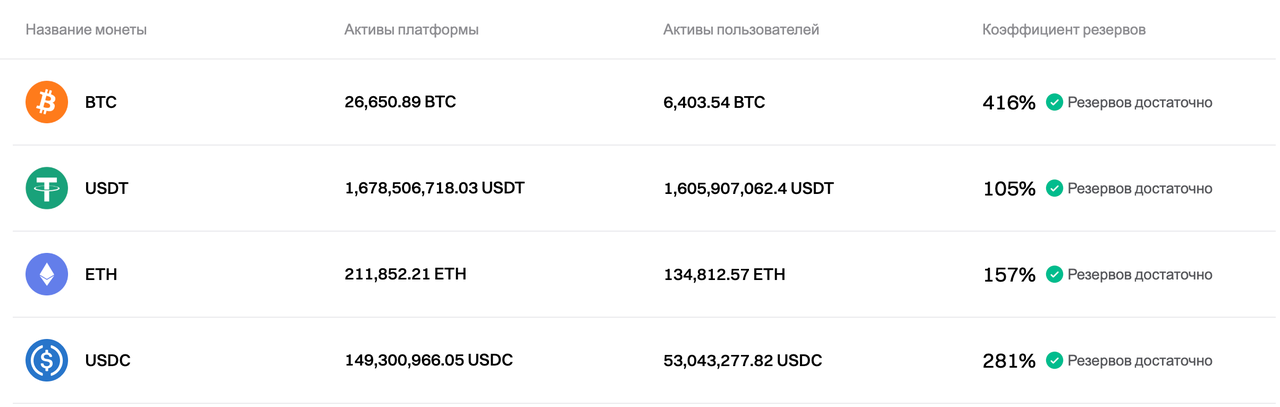Click the green Tether USDT icon
This screenshot has height=407, width=1280.
coord(46,188)
